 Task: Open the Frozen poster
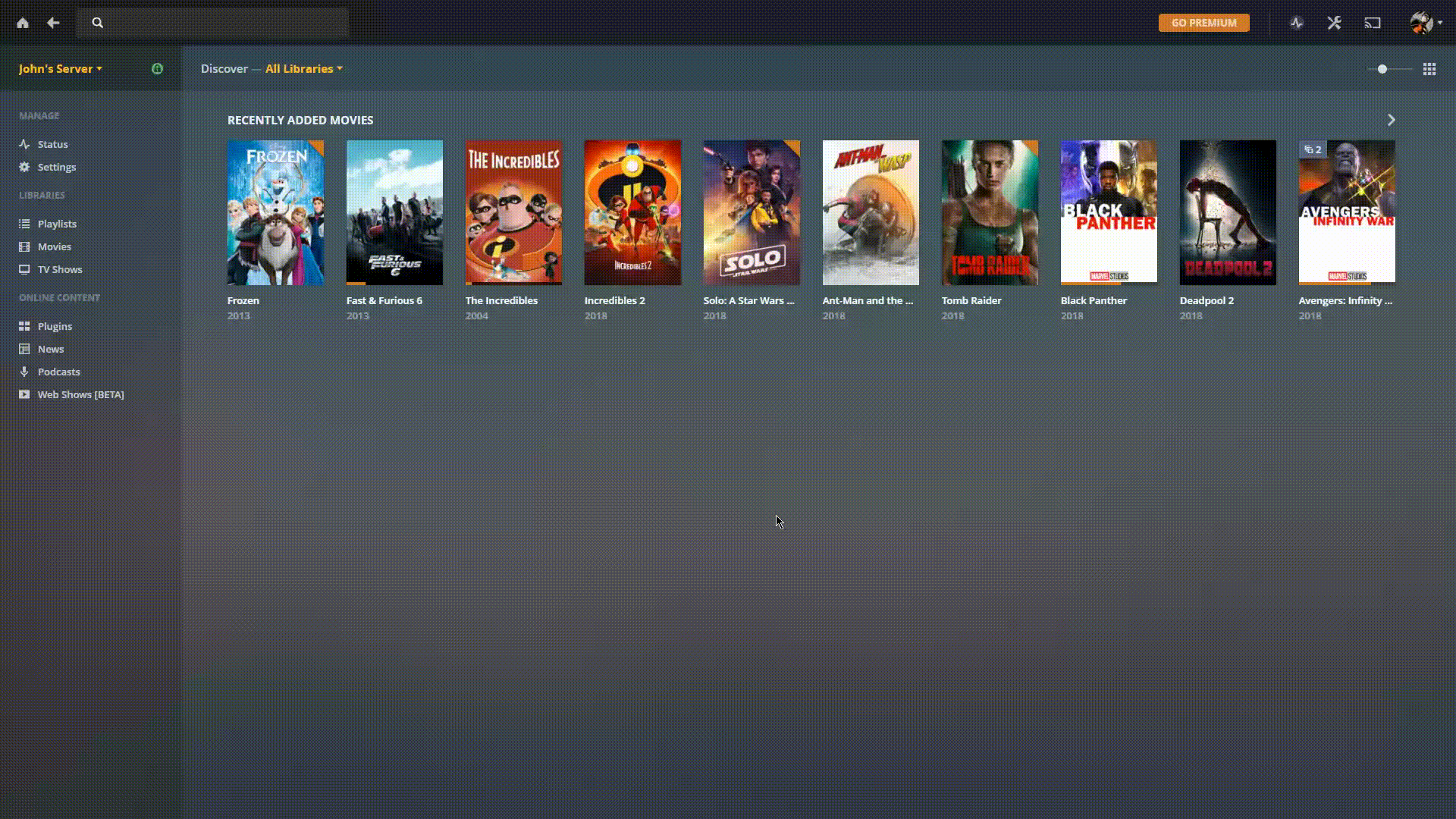[275, 212]
